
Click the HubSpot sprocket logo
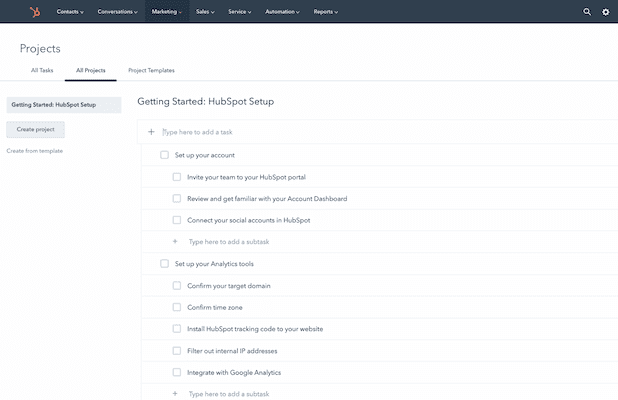point(35,12)
